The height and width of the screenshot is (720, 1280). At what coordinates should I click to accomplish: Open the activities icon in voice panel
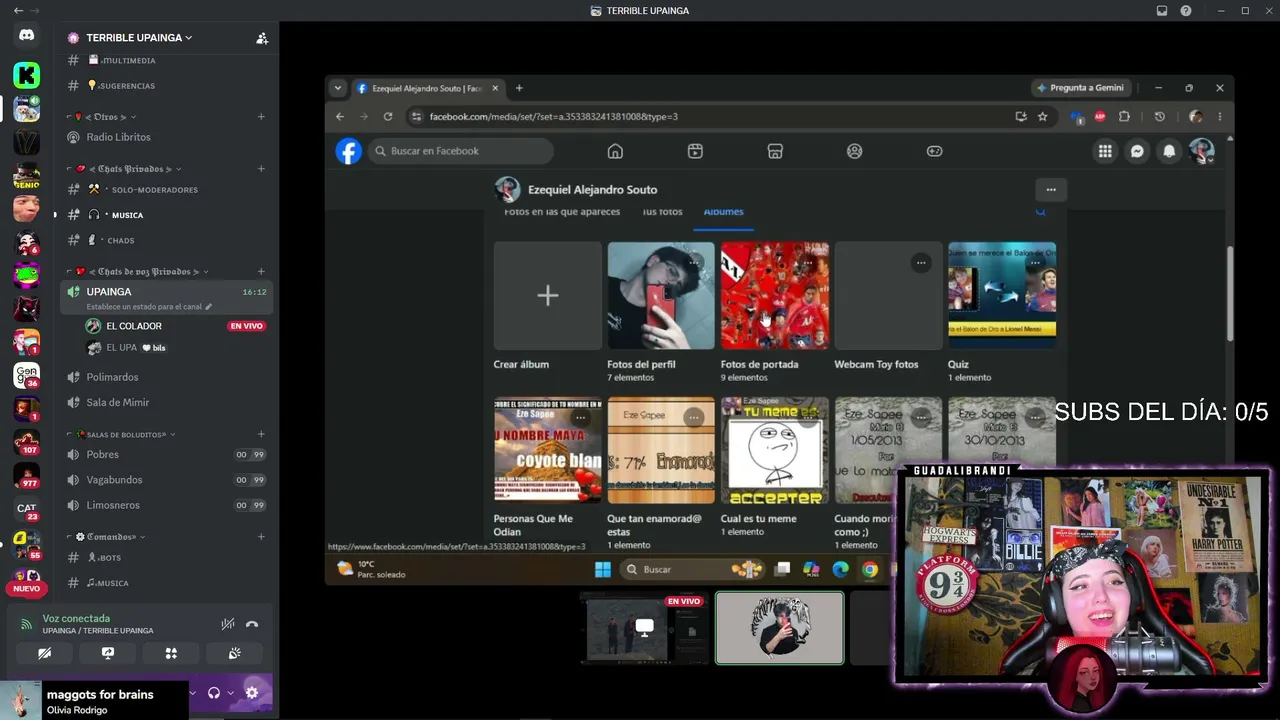click(x=171, y=653)
